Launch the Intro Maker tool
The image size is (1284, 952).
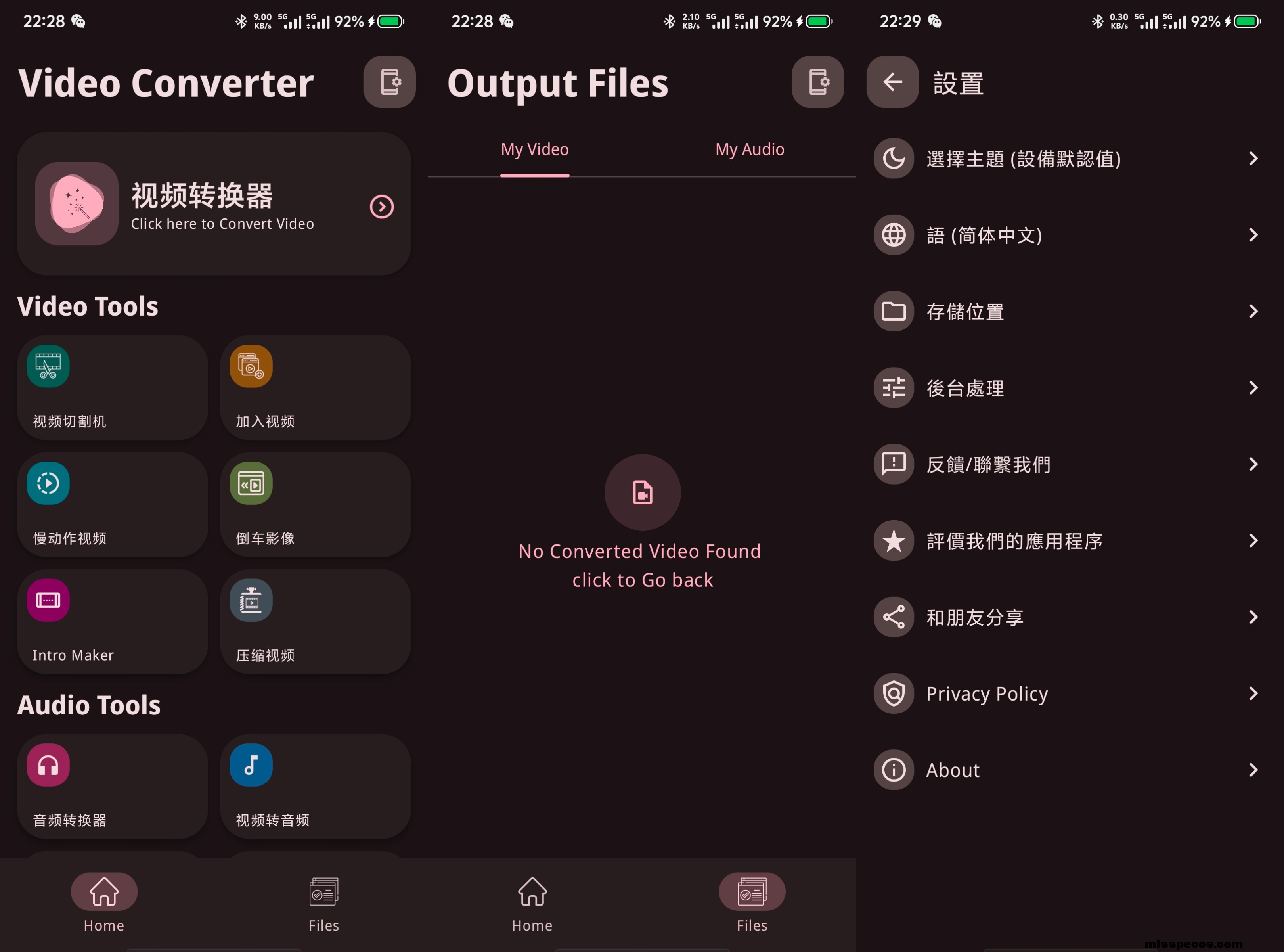tap(112, 622)
